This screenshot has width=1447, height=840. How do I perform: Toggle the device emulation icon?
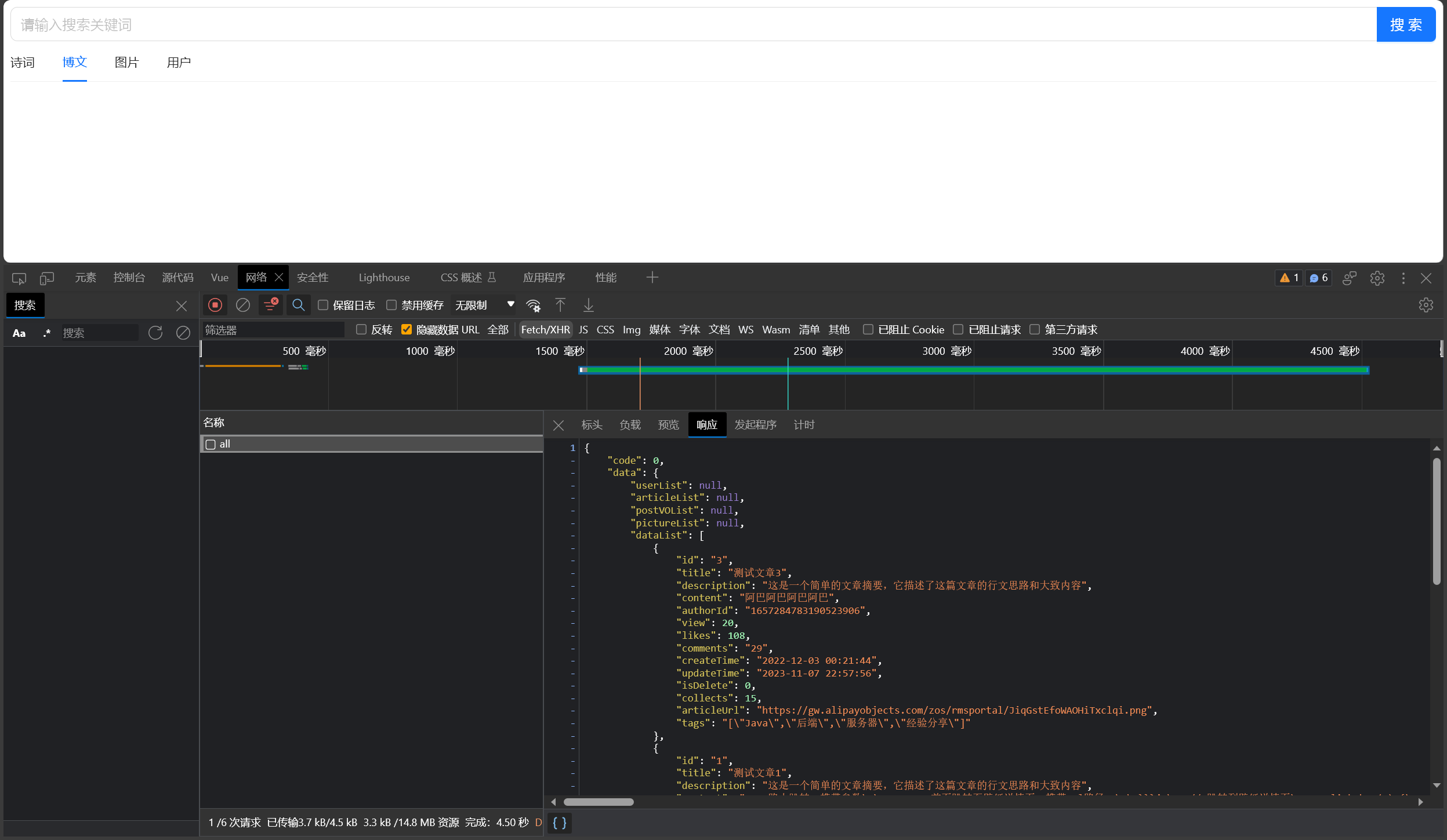[47, 278]
